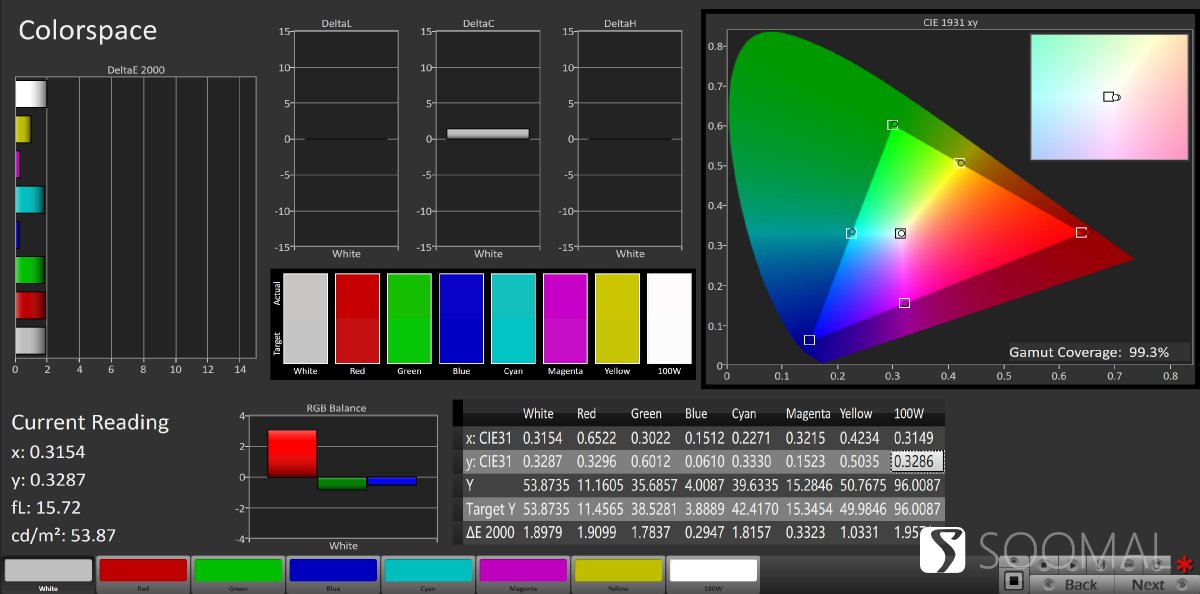Click the red bar in the RGB Balance chart
The height and width of the screenshot is (594, 1200).
292,453
